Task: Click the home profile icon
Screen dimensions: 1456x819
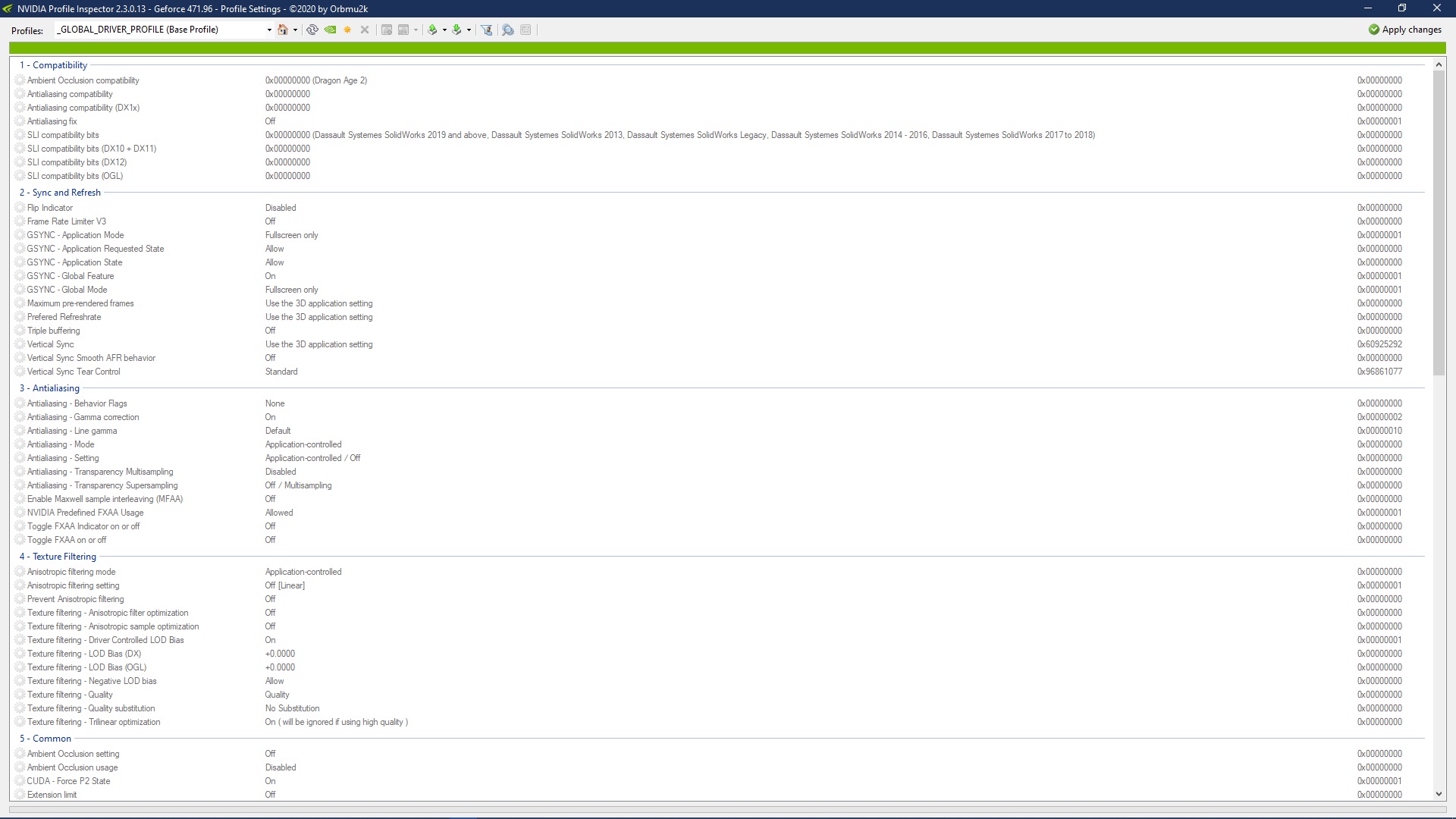Action: point(283,30)
